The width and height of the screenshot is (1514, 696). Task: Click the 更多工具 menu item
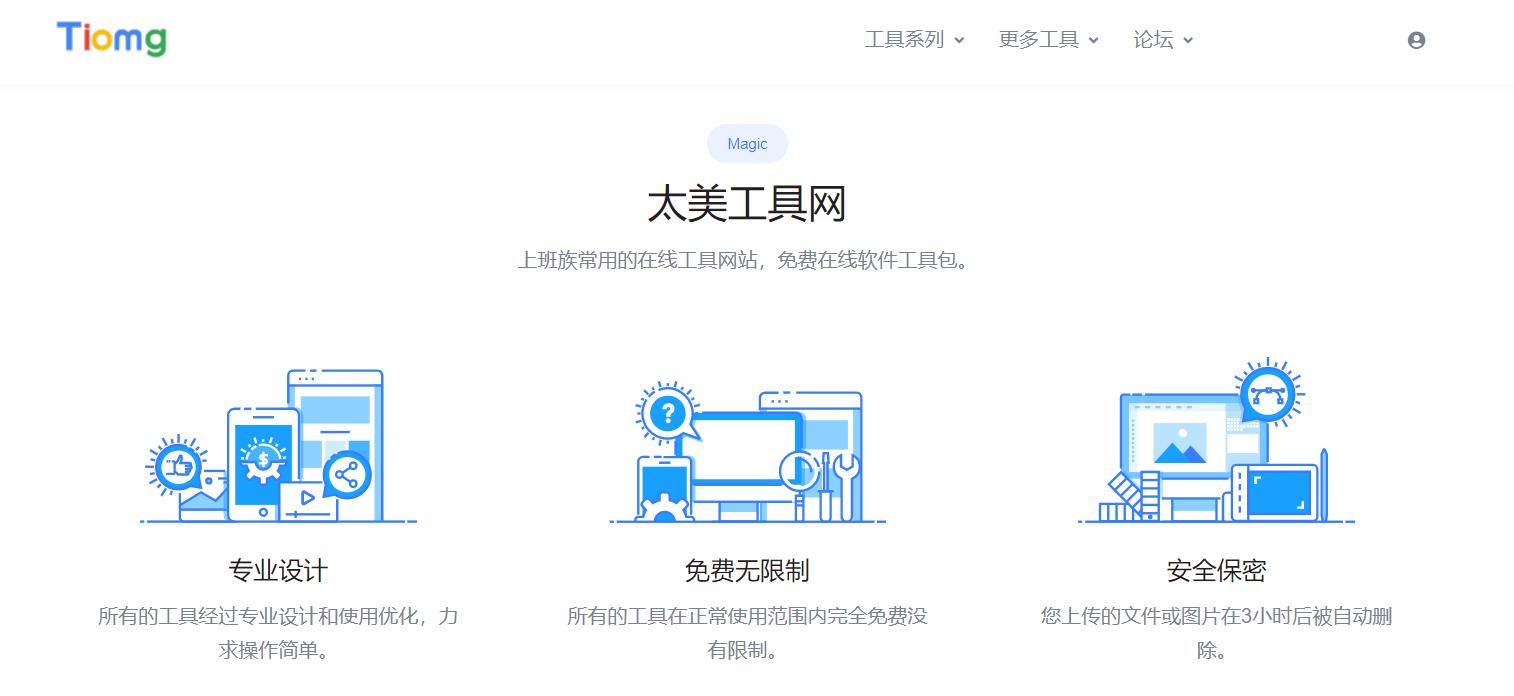[1040, 40]
